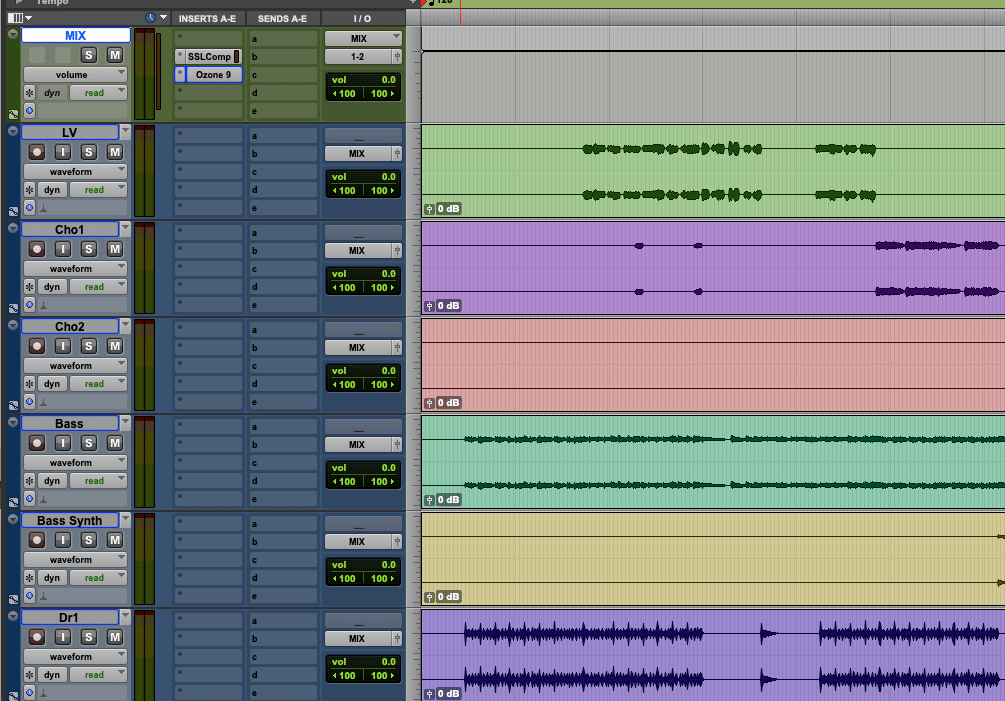Click the freeze snowflake icon on Cho2 track
Viewport: 1005px width, 701px height.
[29, 384]
